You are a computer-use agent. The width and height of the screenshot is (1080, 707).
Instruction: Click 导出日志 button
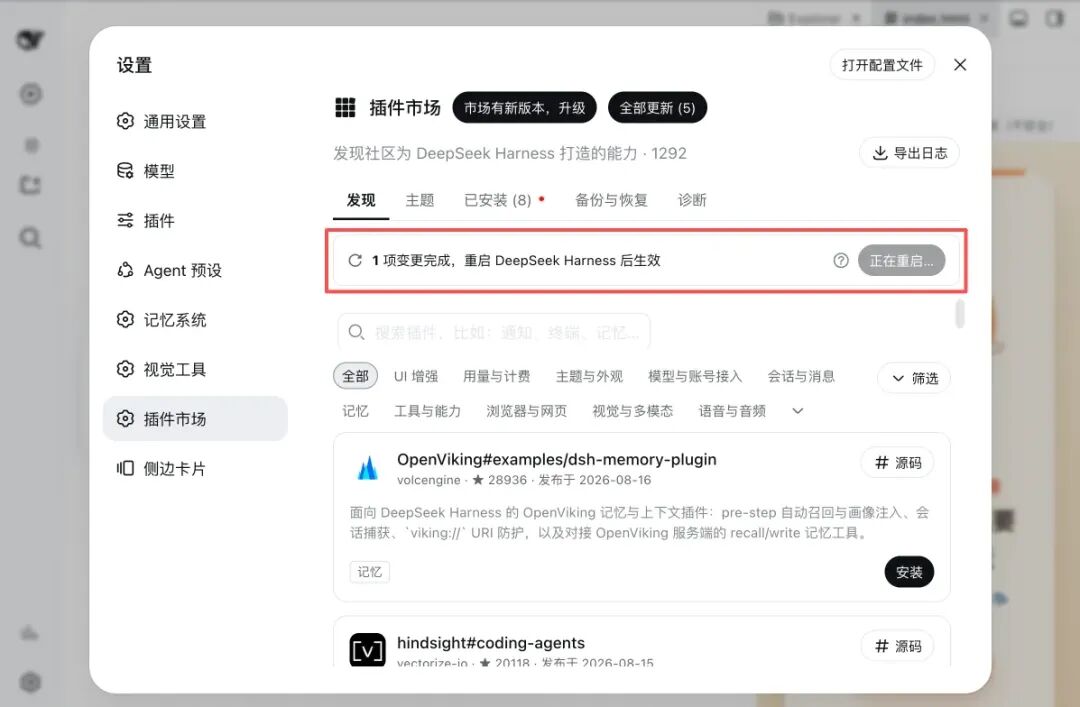[909, 153]
